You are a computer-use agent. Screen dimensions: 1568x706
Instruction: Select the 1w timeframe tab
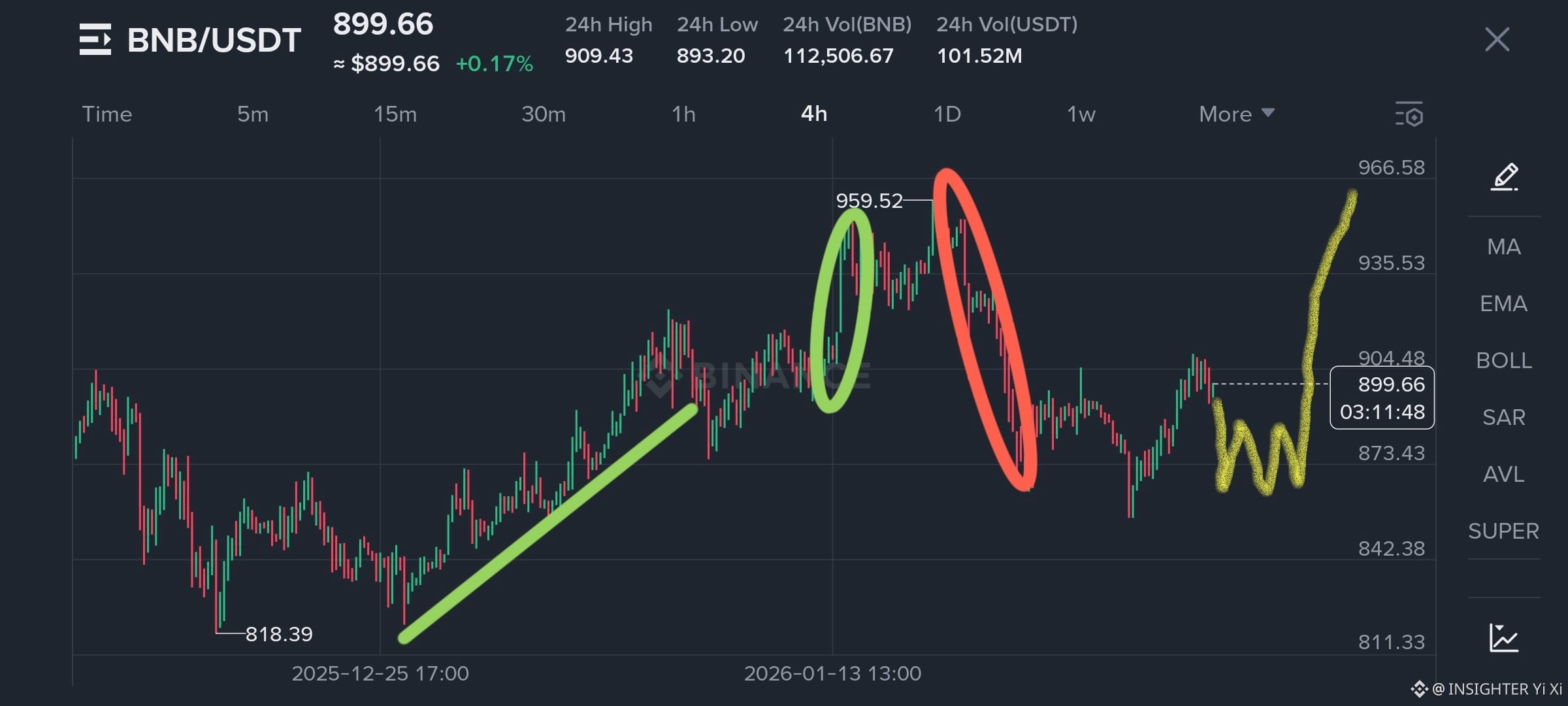tap(1081, 114)
